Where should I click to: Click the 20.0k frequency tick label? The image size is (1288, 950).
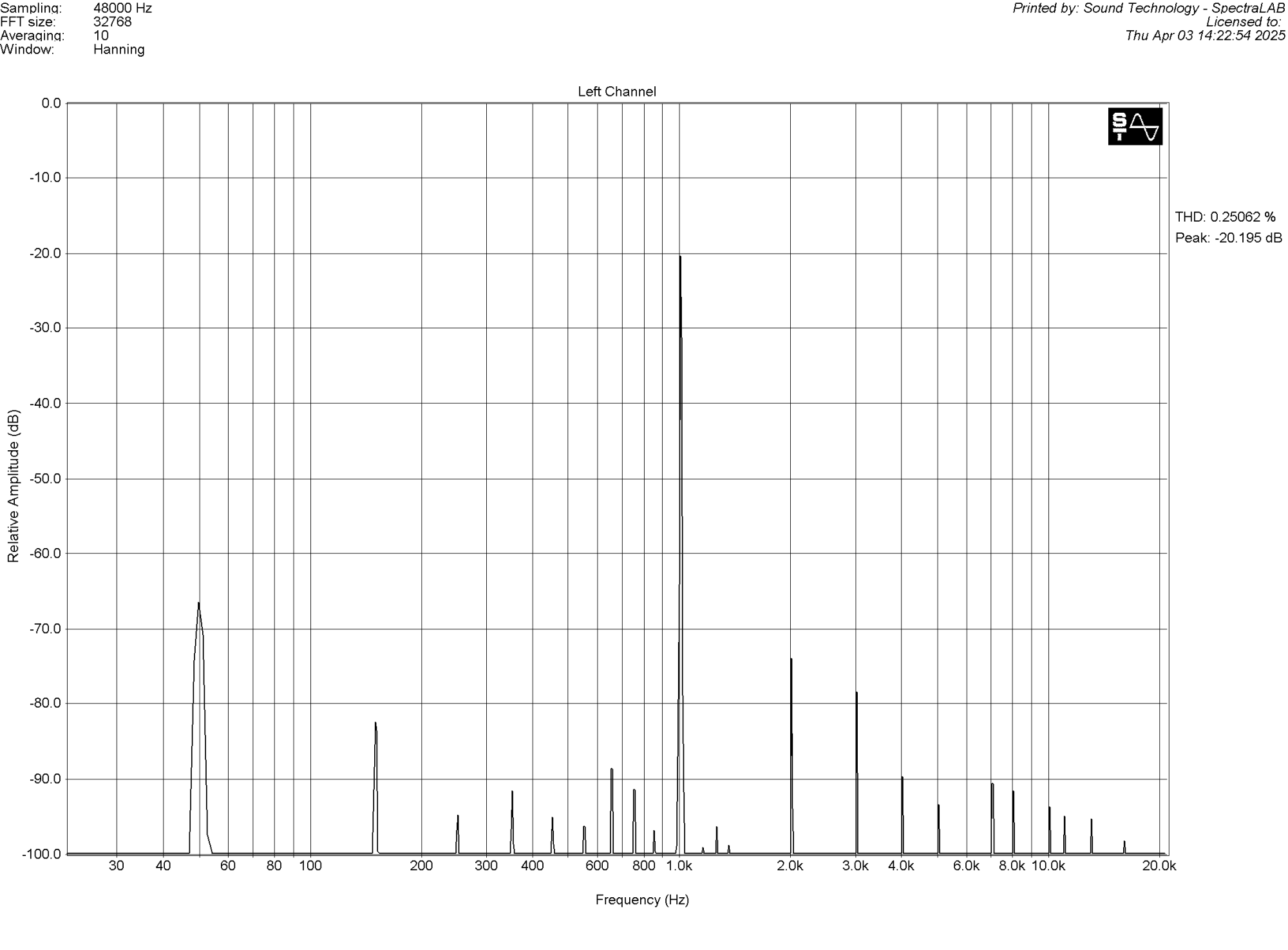pyautogui.click(x=1159, y=866)
